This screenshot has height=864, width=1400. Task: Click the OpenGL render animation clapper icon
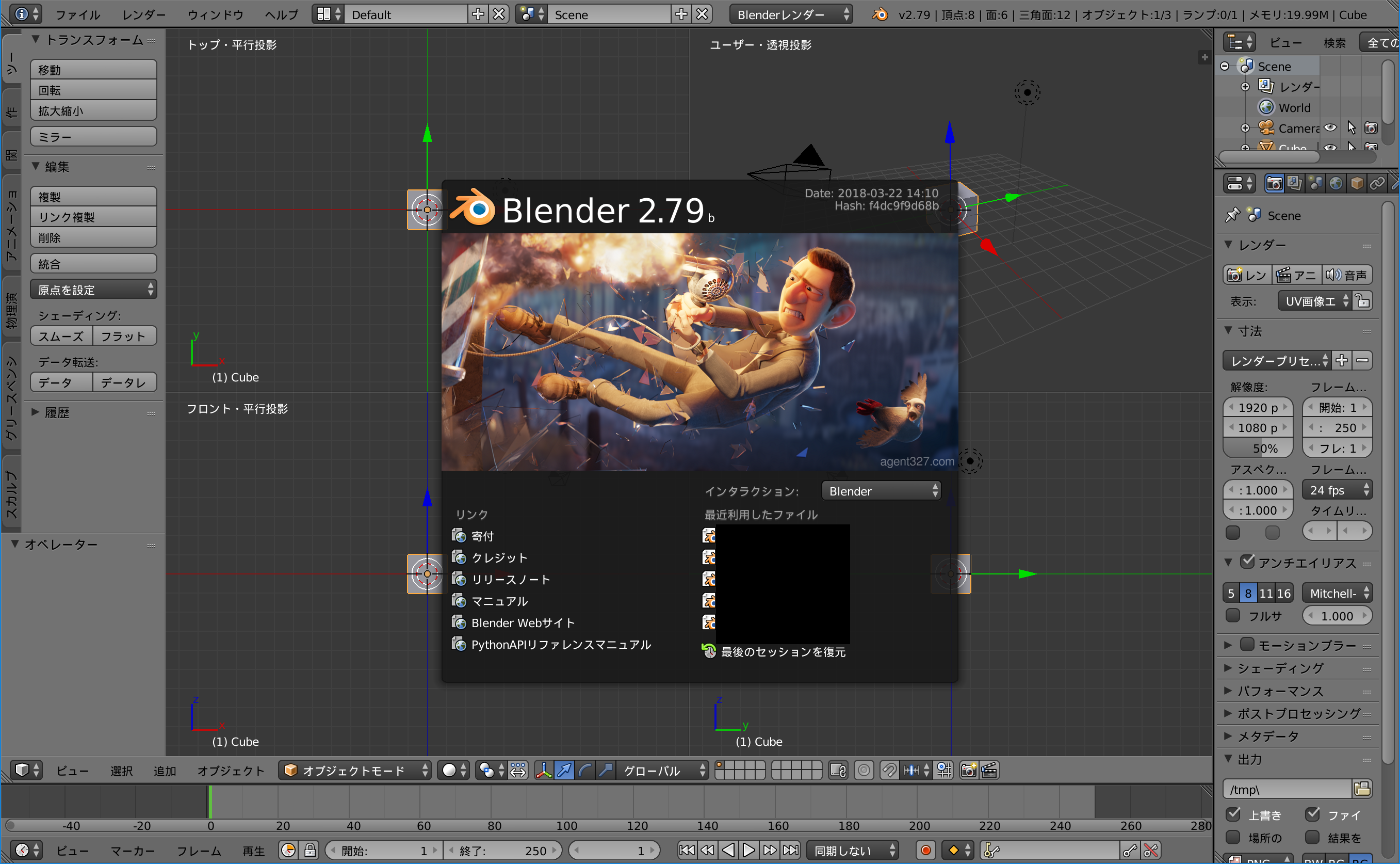[x=989, y=770]
